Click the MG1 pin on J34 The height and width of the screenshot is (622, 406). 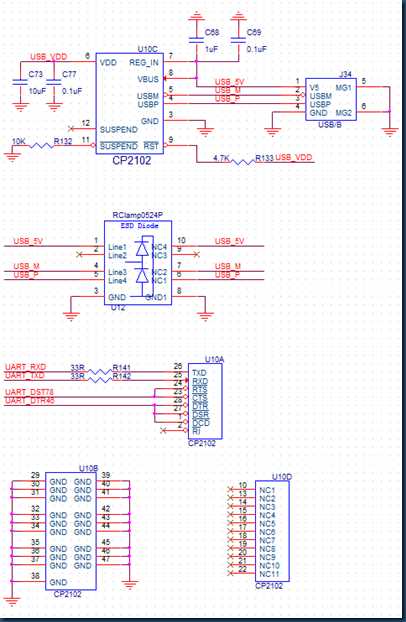point(344,87)
